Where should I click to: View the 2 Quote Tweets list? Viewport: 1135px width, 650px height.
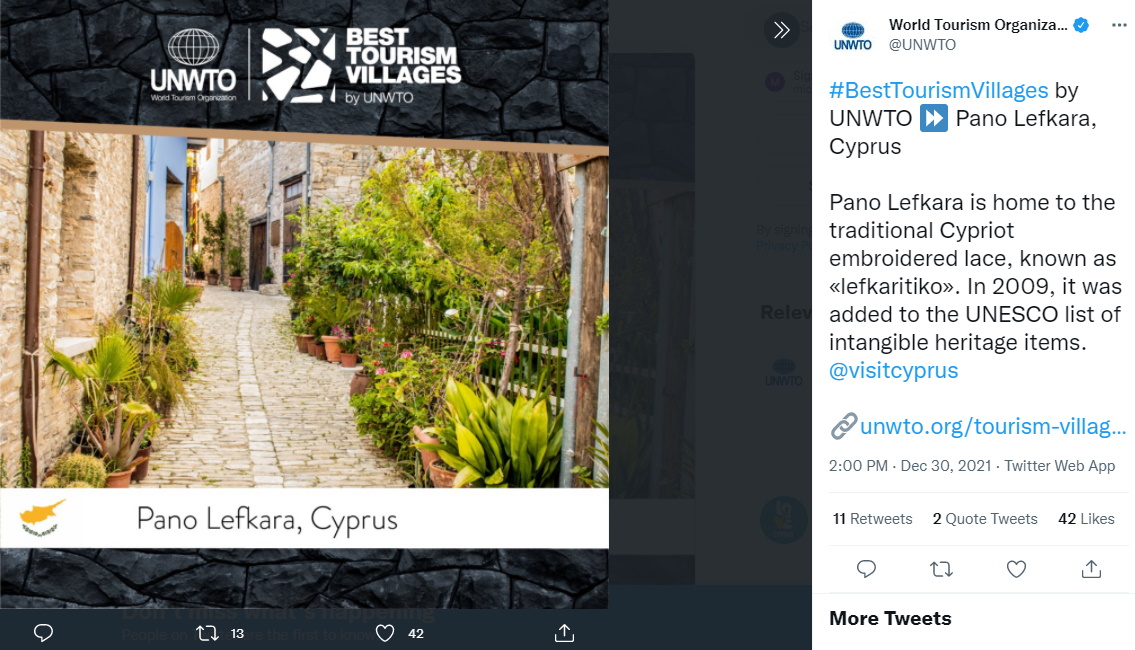984,519
